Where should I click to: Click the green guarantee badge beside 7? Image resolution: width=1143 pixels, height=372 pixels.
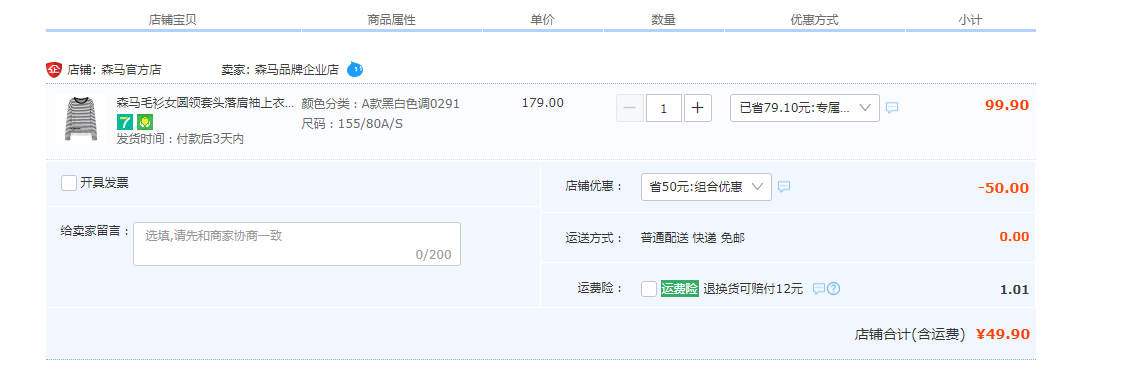click(144, 122)
